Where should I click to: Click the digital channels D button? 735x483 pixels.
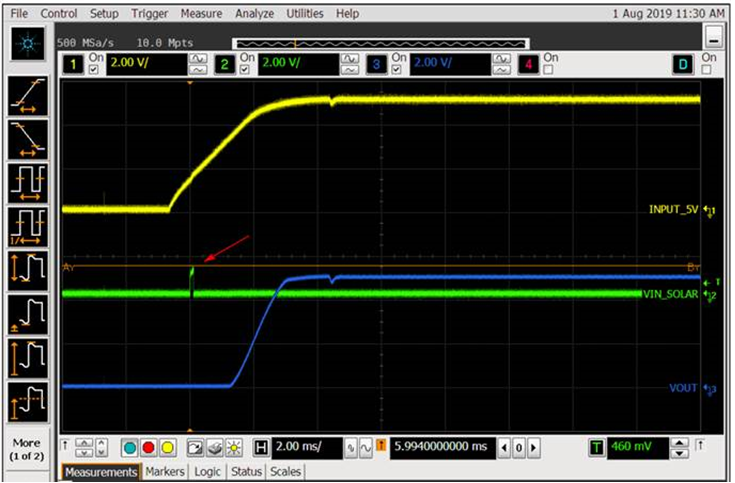tap(683, 64)
